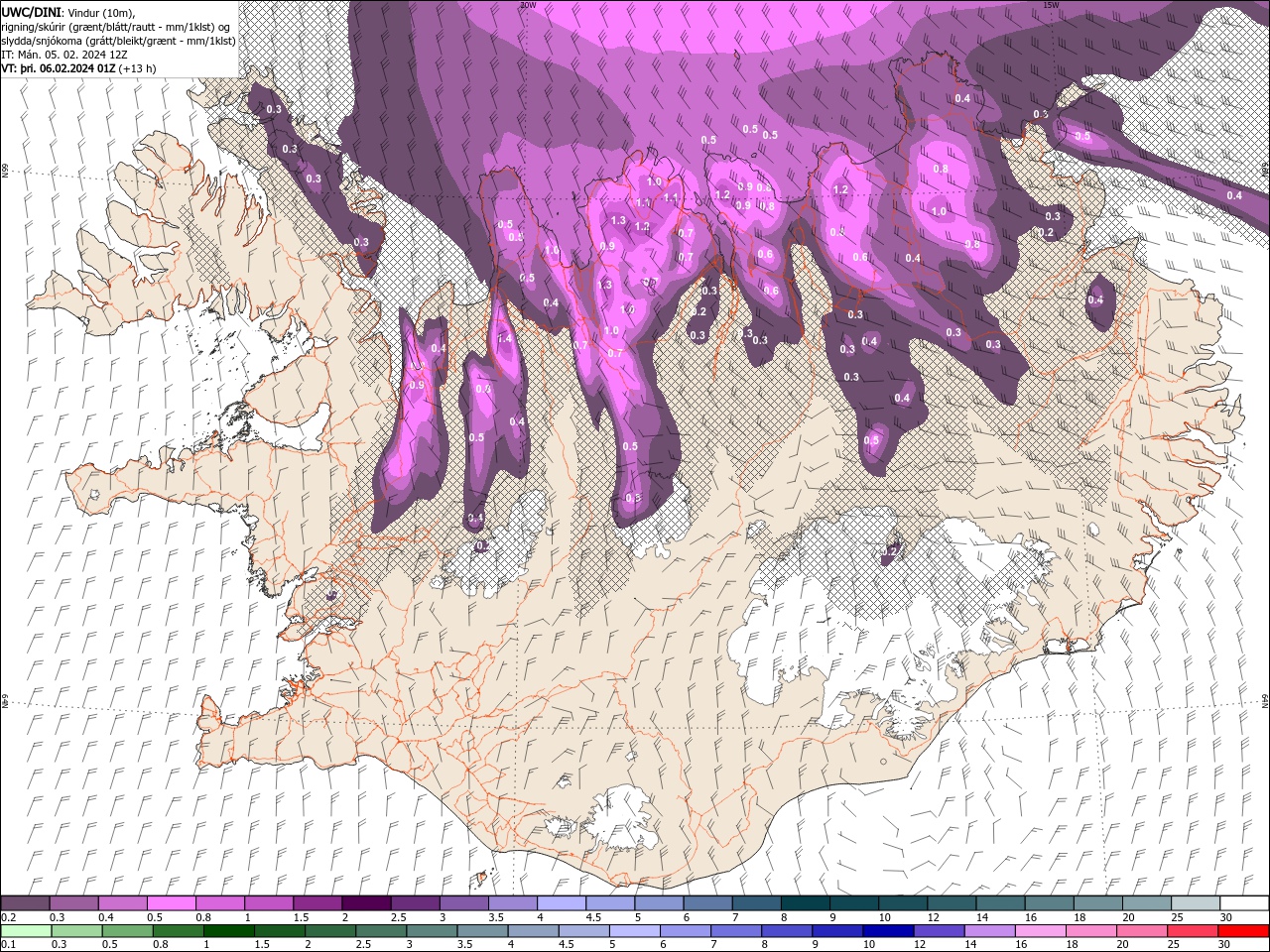1270x952 pixels.
Task: Pick the bright red bottom-row swatch starting at 30
Action: click(x=1243, y=931)
